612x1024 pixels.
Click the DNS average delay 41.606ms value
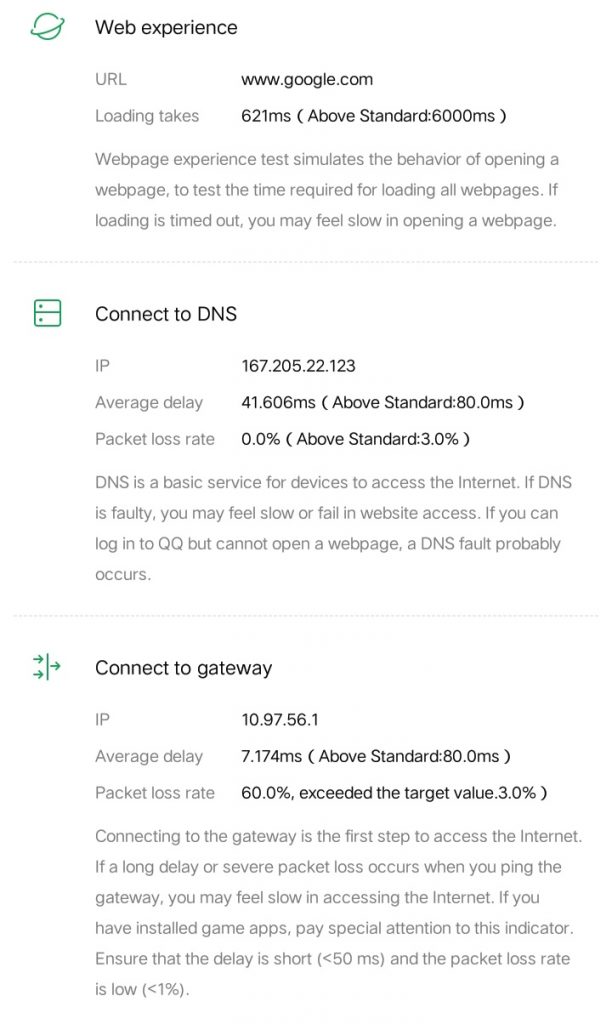[x=383, y=402]
